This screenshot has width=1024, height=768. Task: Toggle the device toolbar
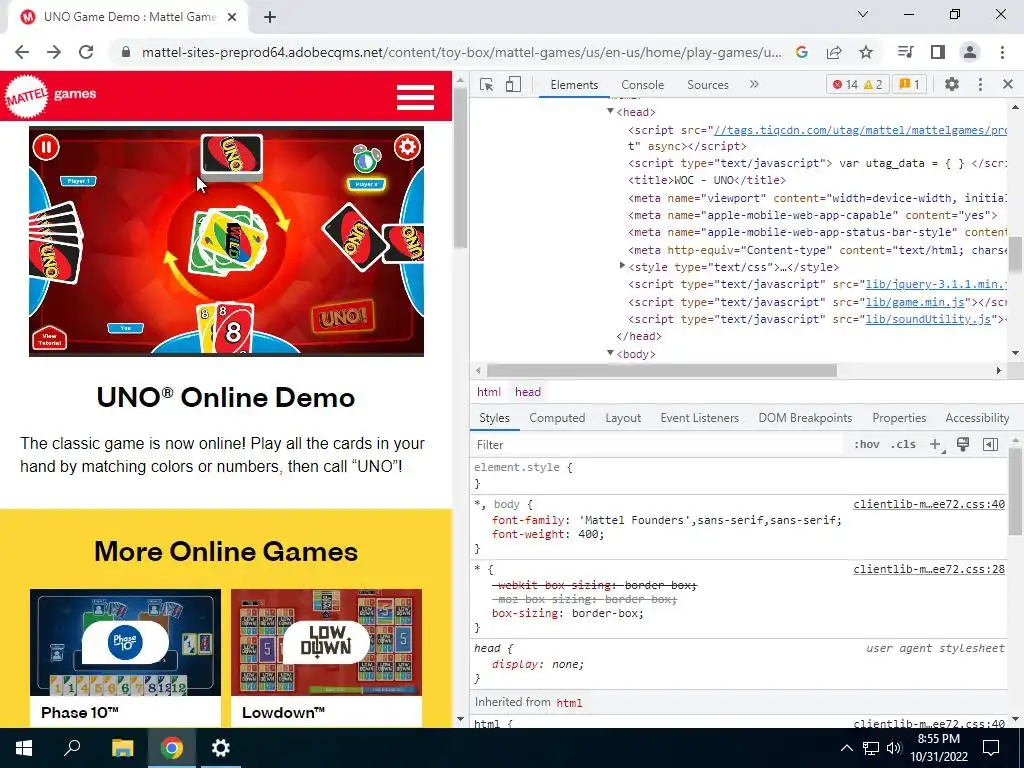[x=513, y=84]
